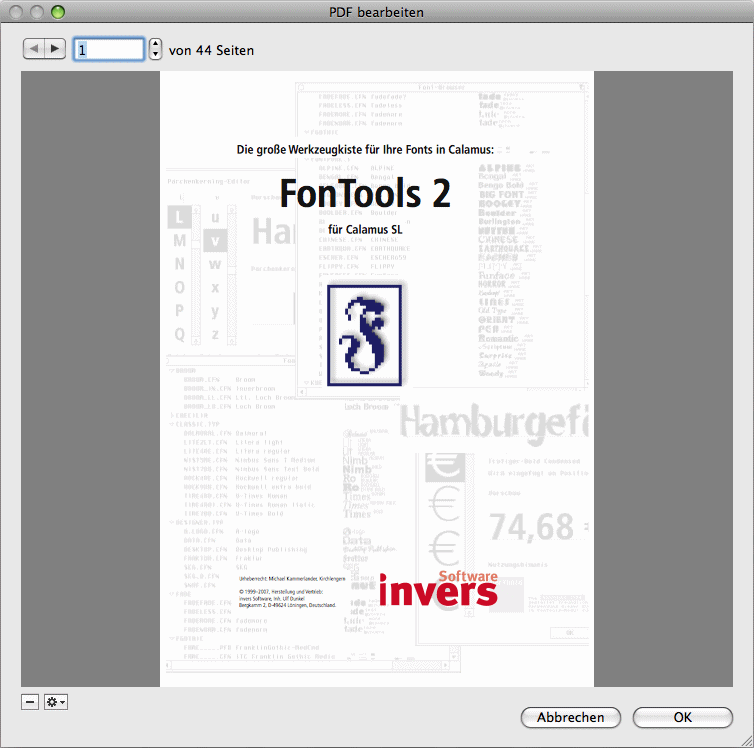Cancel with the Abbrechen button
This screenshot has width=754, height=748.
coord(571,717)
